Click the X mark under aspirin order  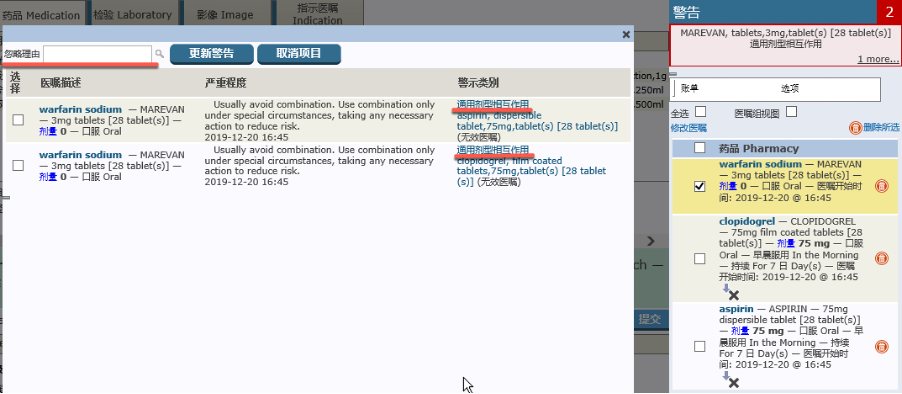coord(733,382)
